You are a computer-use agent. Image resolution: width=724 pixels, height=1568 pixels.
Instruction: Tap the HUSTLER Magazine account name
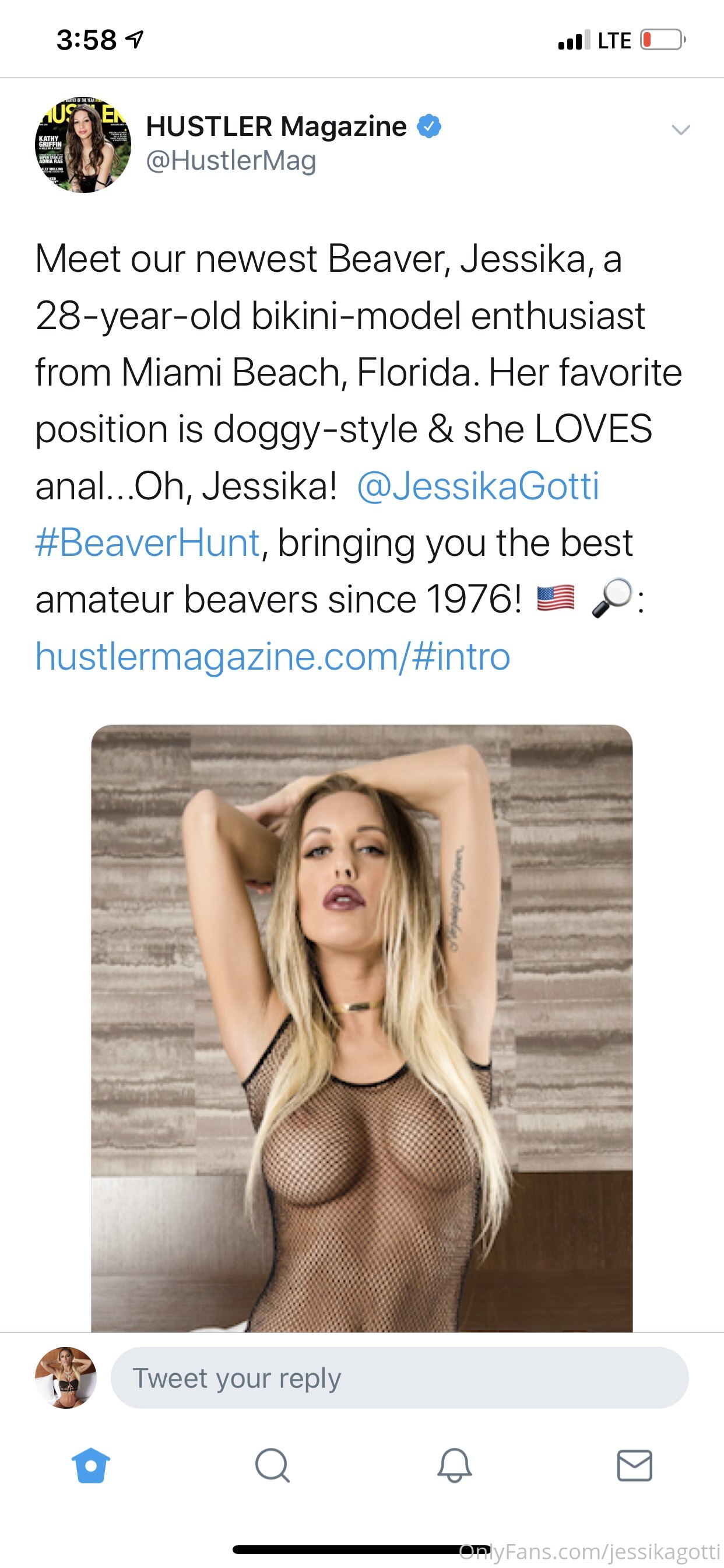pyautogui.click(x=276, y=126)
